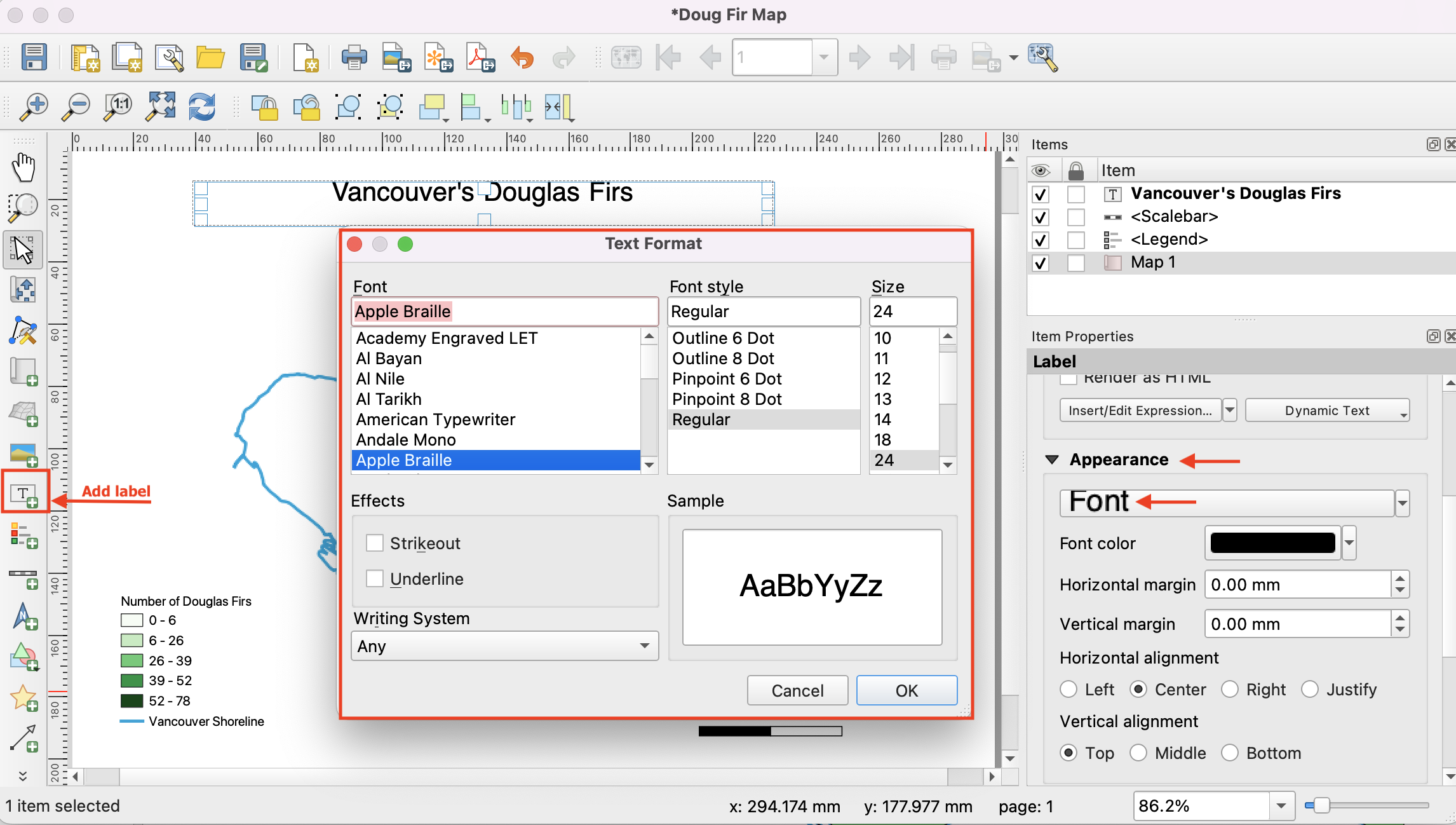Open the Dynamic Text dropdown
This screenshot has width=1456, height=825.
click(x=1328, y=411)
